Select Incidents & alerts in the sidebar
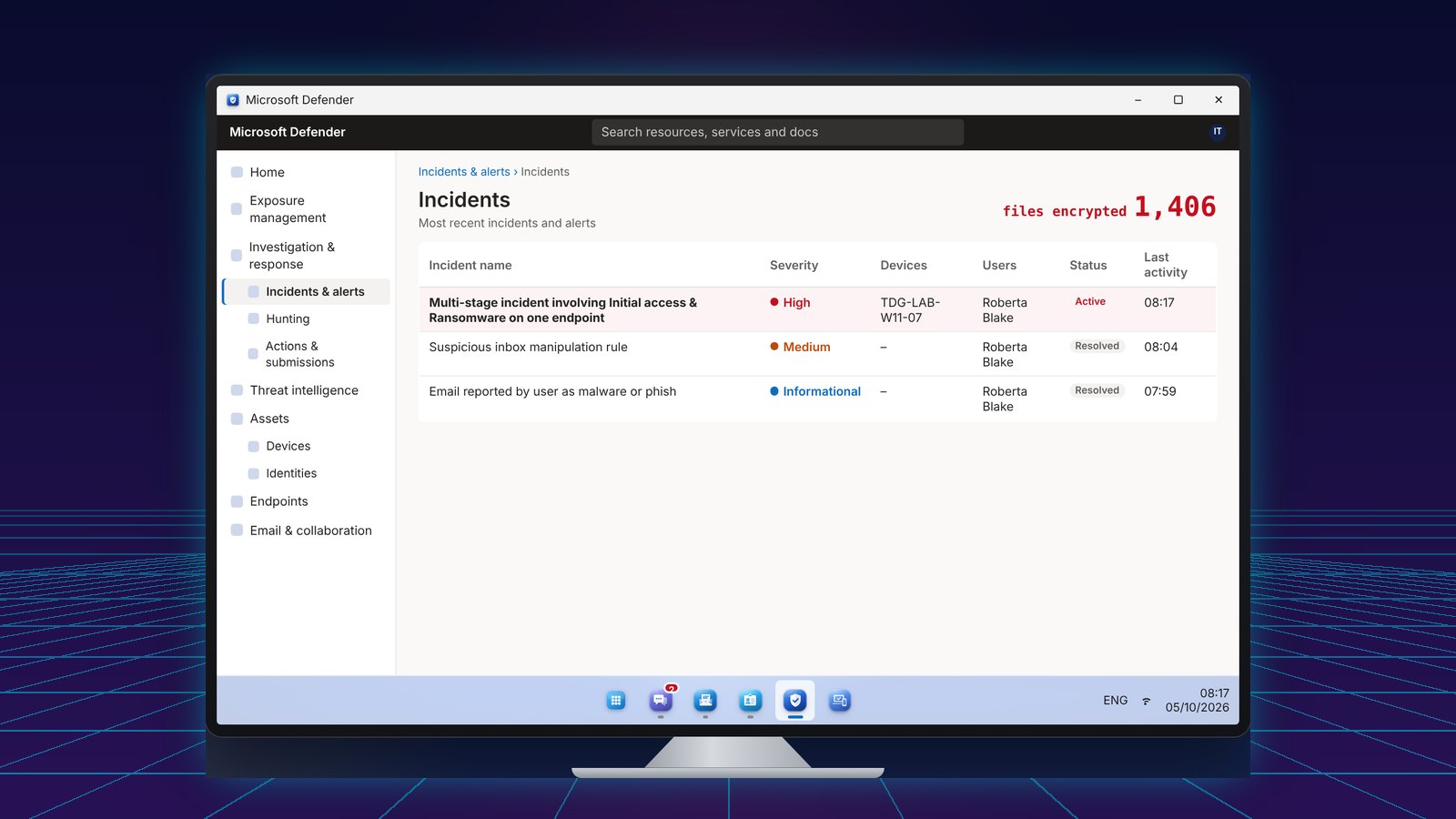This screenshot has width=1456, height=819. coord(307,291)
